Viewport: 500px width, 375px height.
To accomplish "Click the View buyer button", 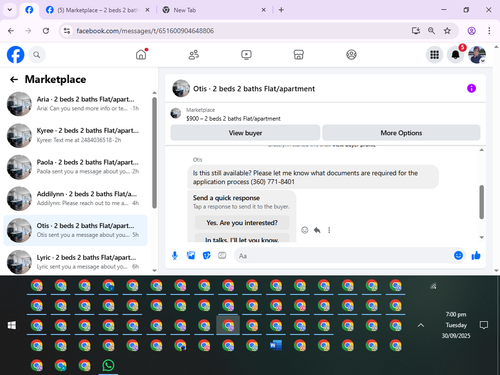I will 245,133.
